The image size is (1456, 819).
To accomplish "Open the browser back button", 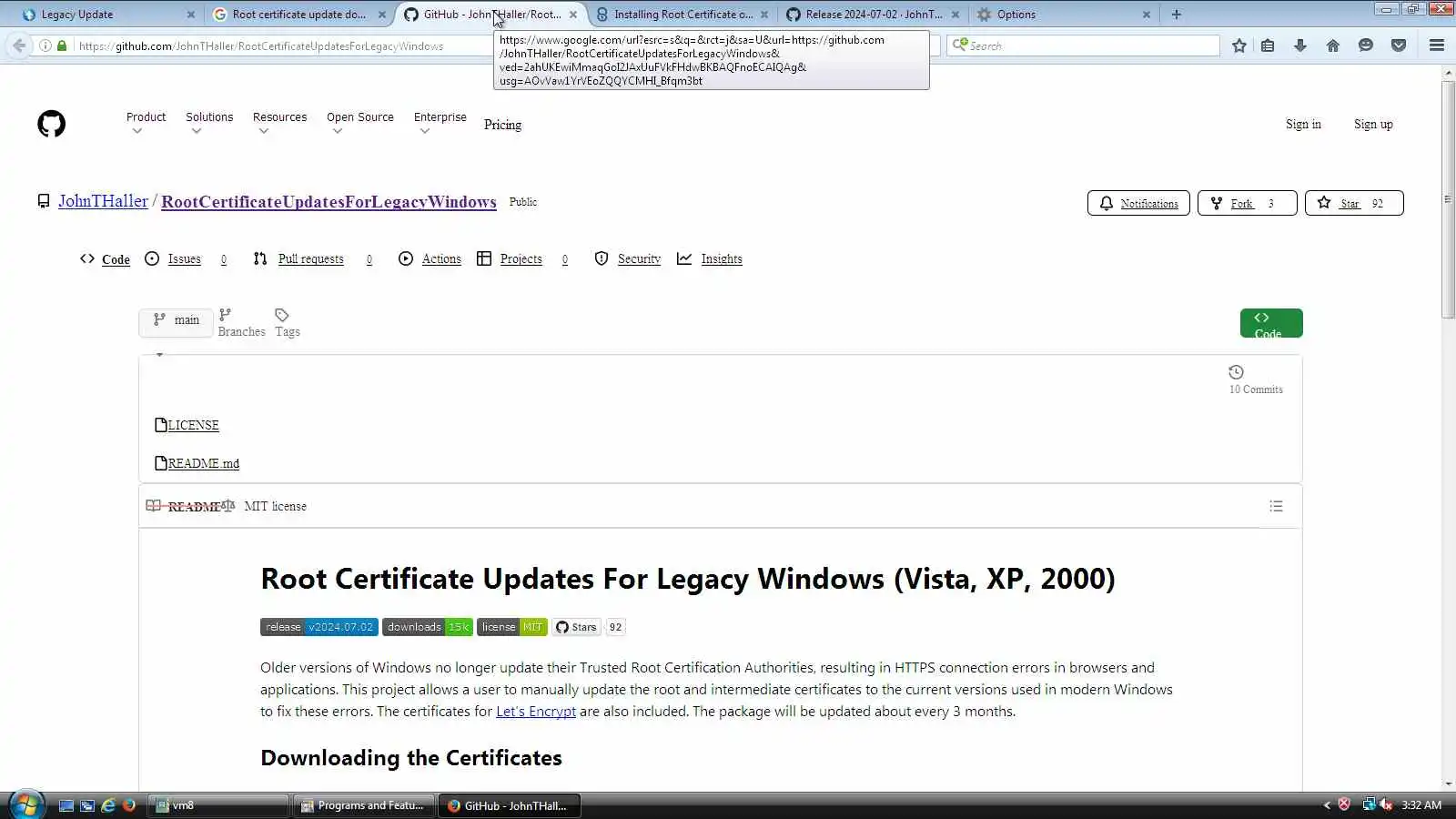I will coord(19,45).
